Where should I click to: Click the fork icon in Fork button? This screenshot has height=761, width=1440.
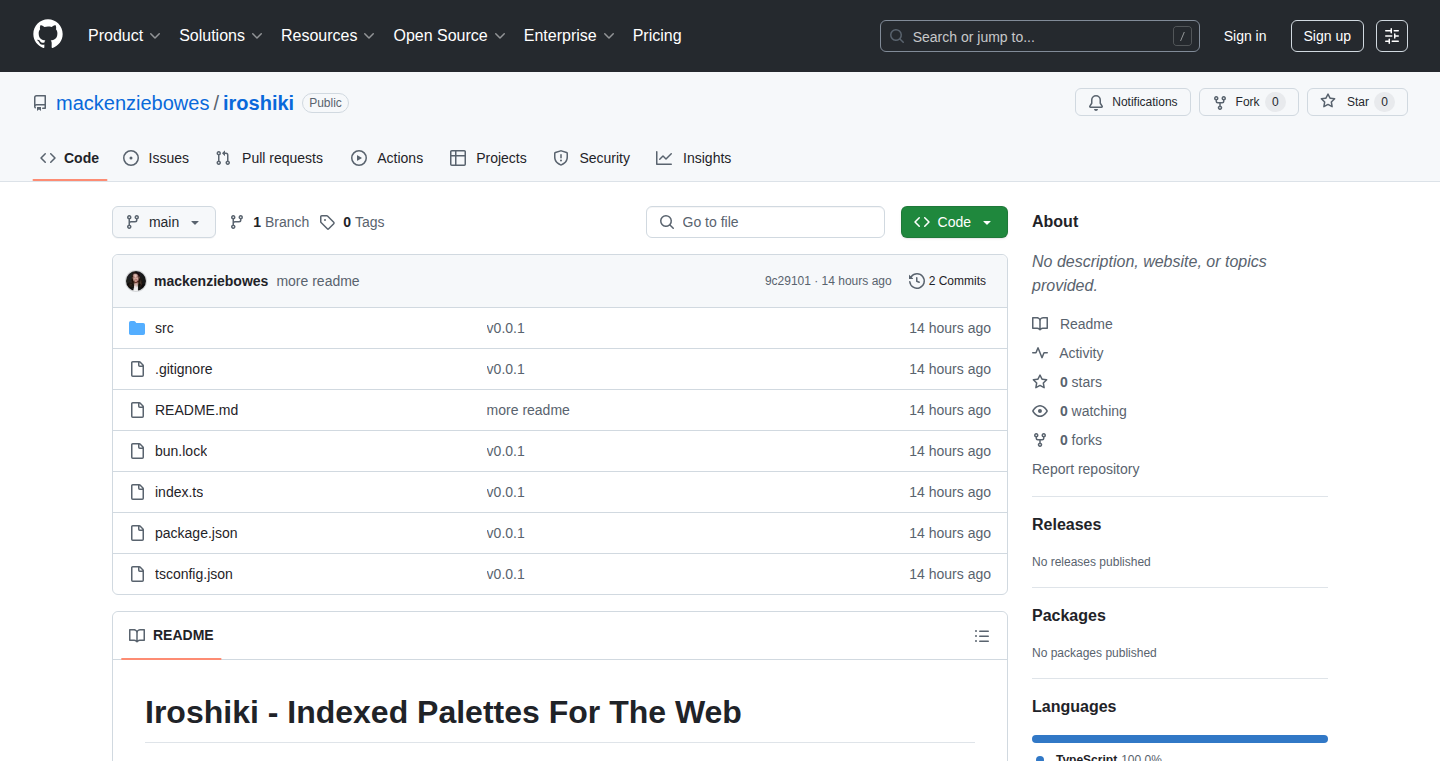[x=1220, y=102]
